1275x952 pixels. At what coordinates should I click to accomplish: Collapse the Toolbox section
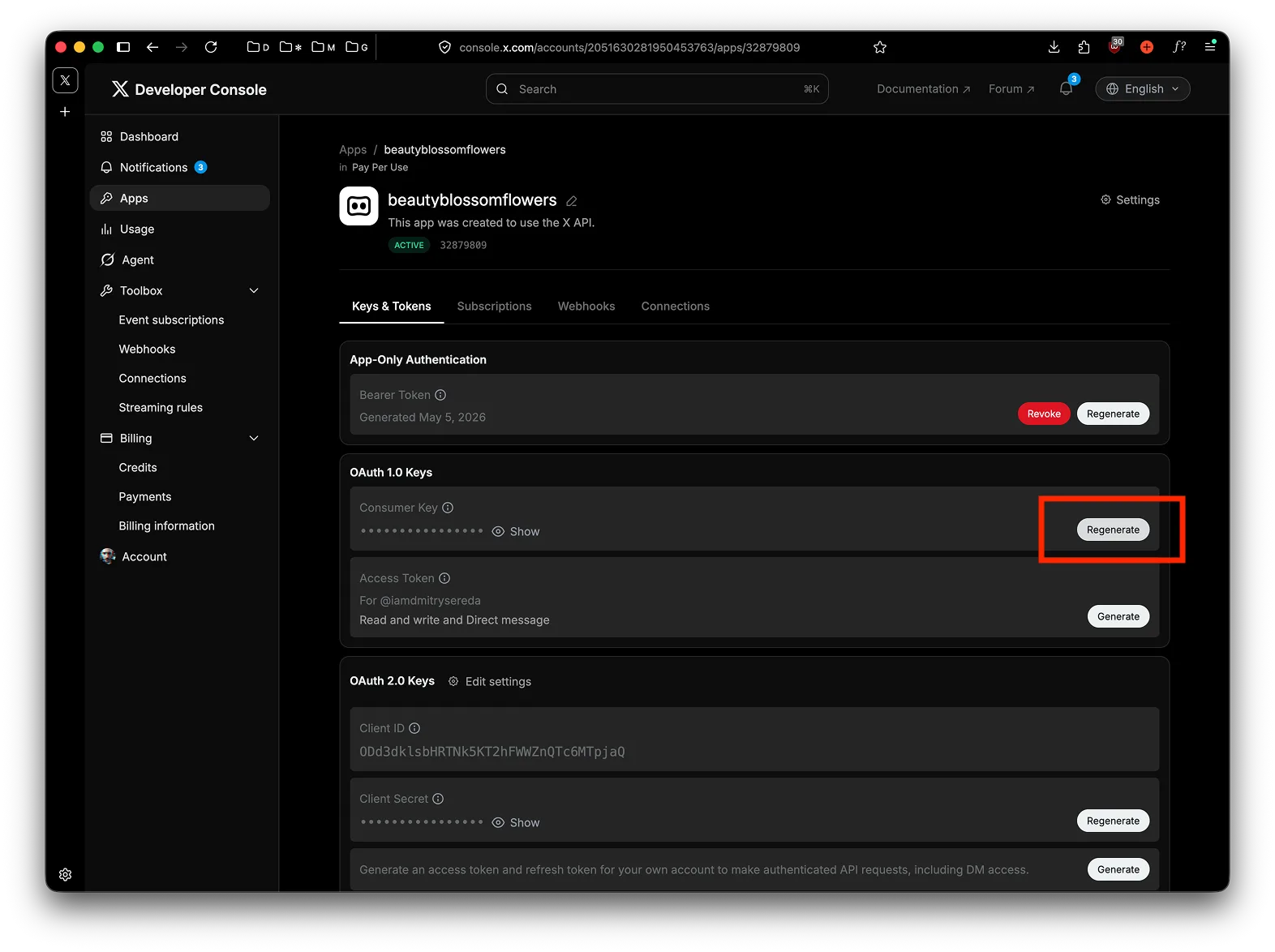point(254,290)
